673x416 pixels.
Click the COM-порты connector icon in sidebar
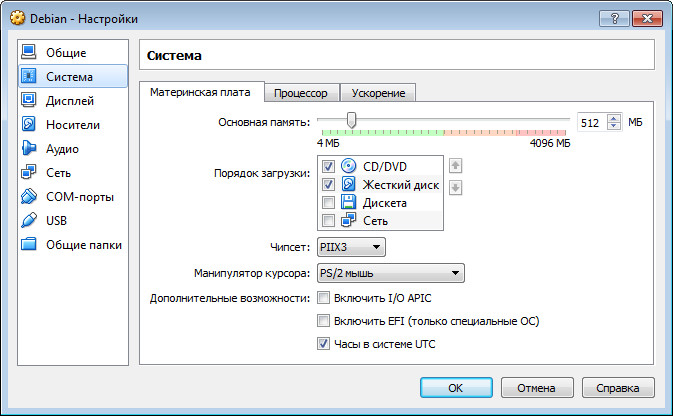[29, 197]
